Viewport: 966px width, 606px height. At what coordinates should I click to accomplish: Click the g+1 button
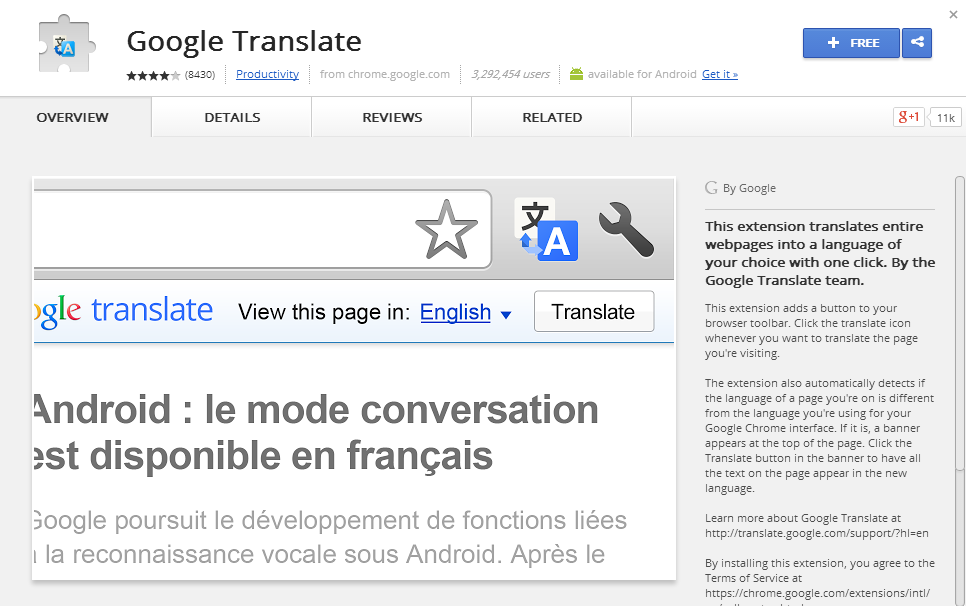tap(909, 117)
